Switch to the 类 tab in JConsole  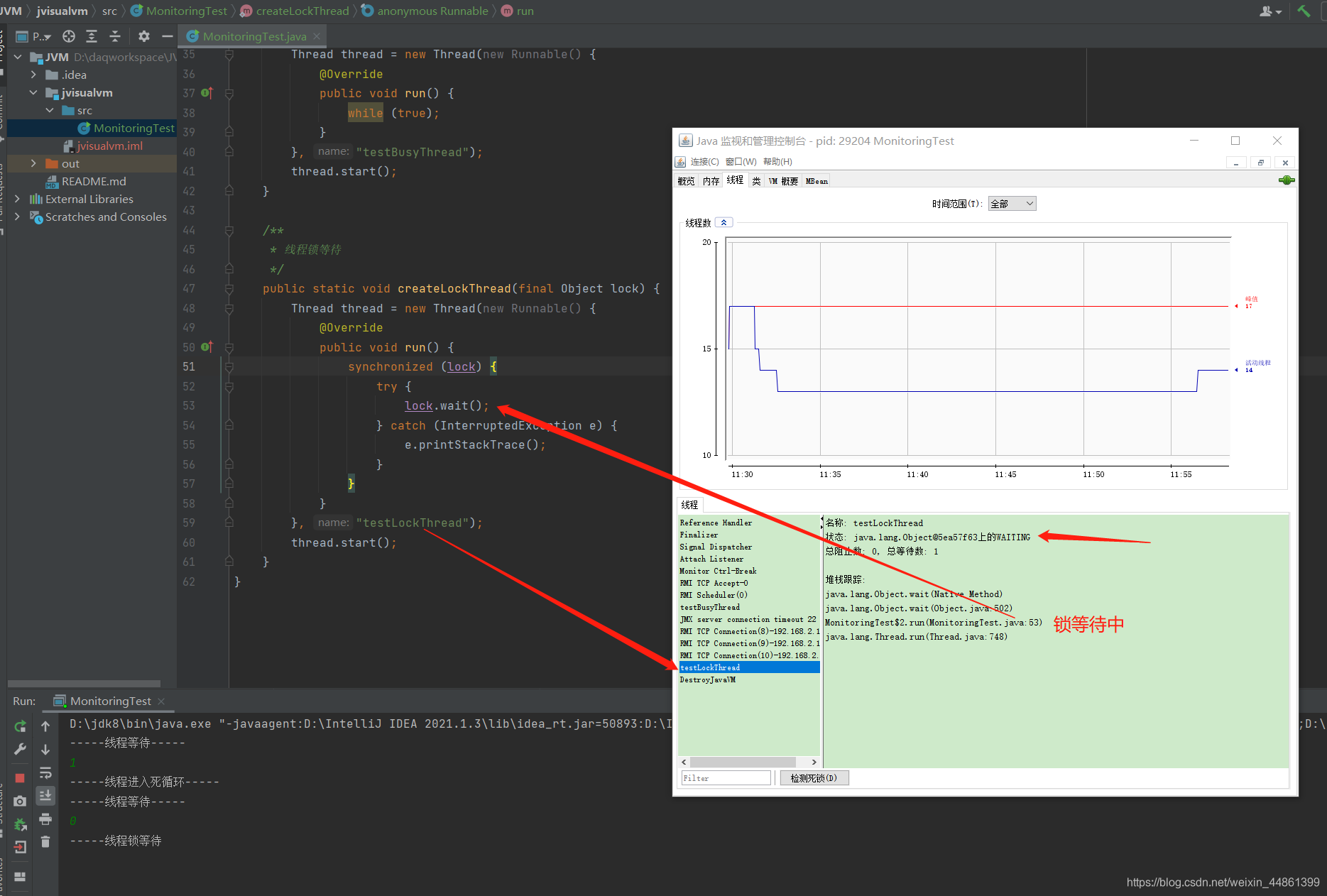click(x=756, y=181)
